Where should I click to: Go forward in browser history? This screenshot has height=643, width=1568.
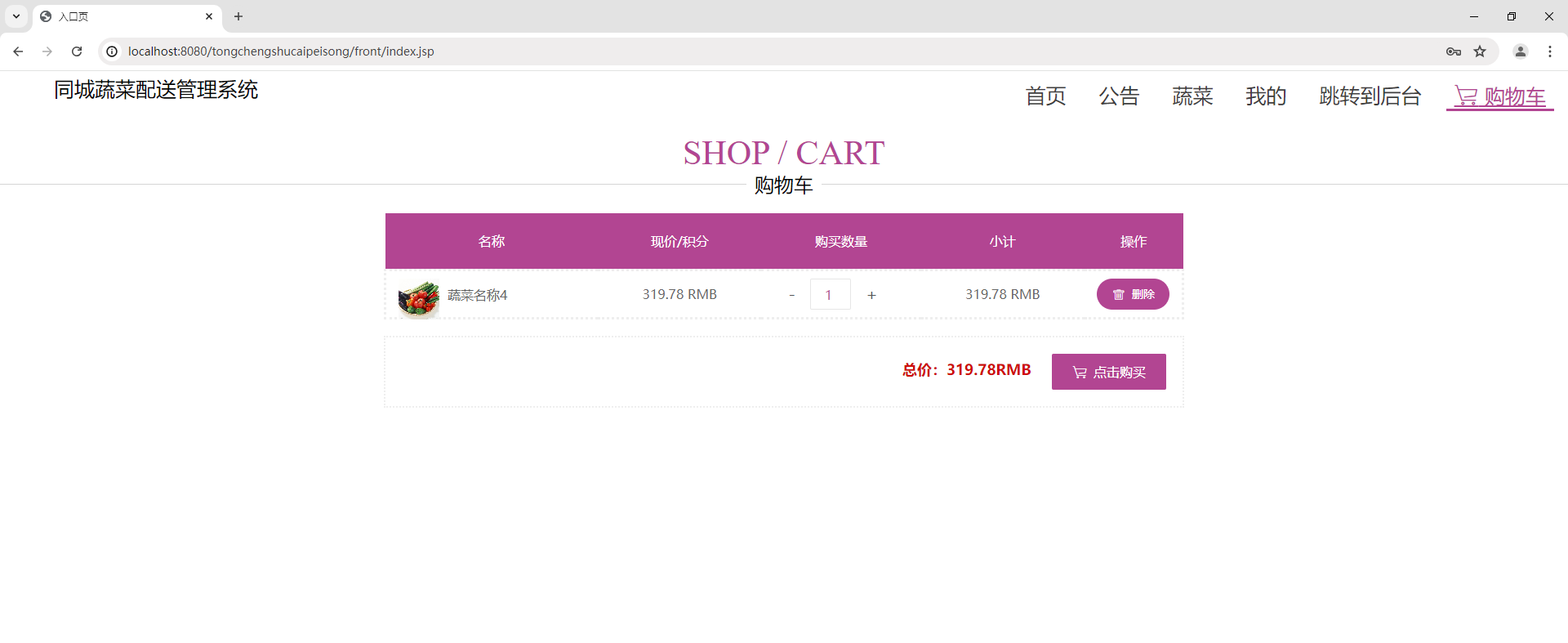coord(47,51)
